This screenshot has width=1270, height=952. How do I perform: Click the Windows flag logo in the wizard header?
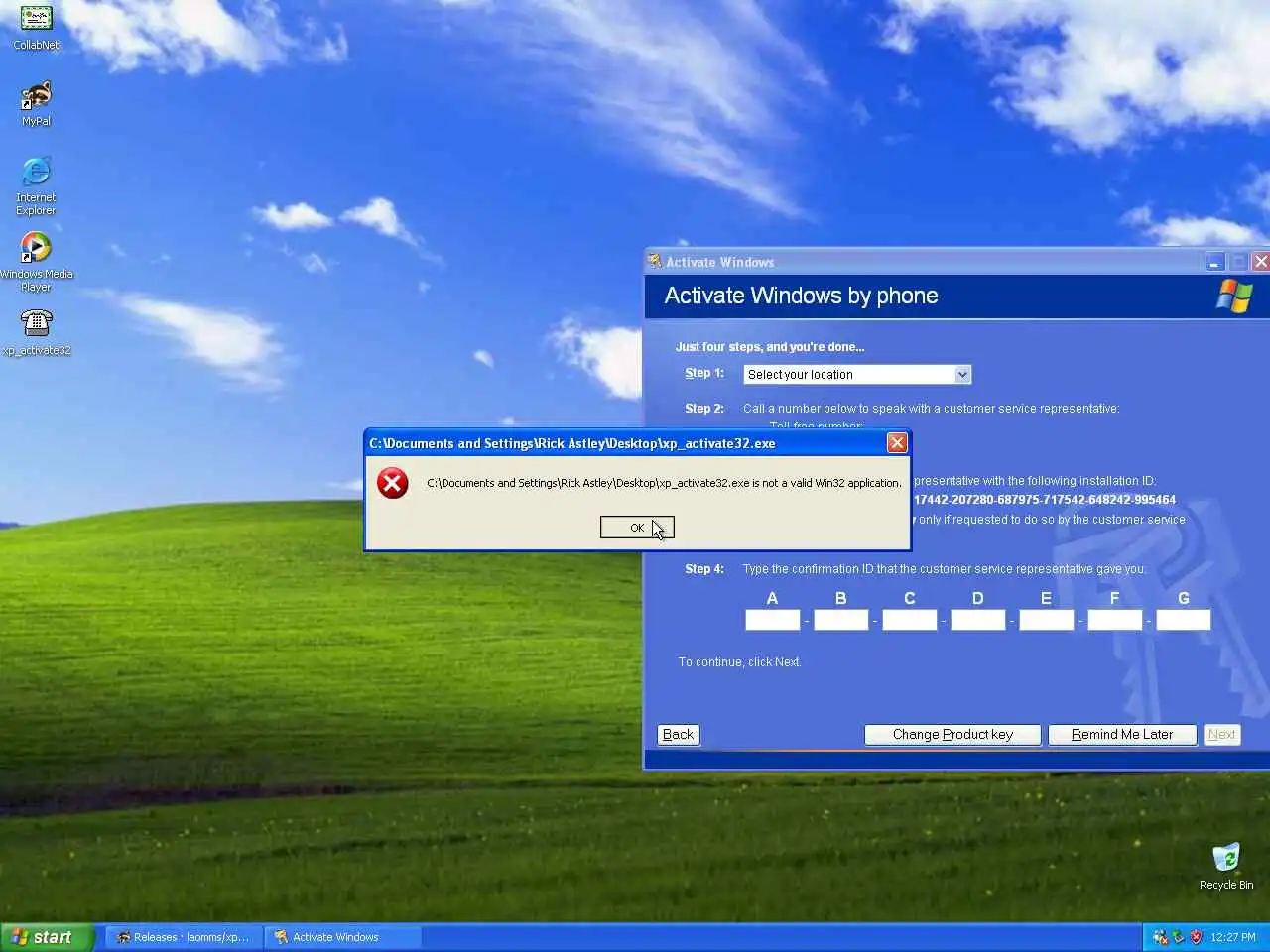(1234, 296)
